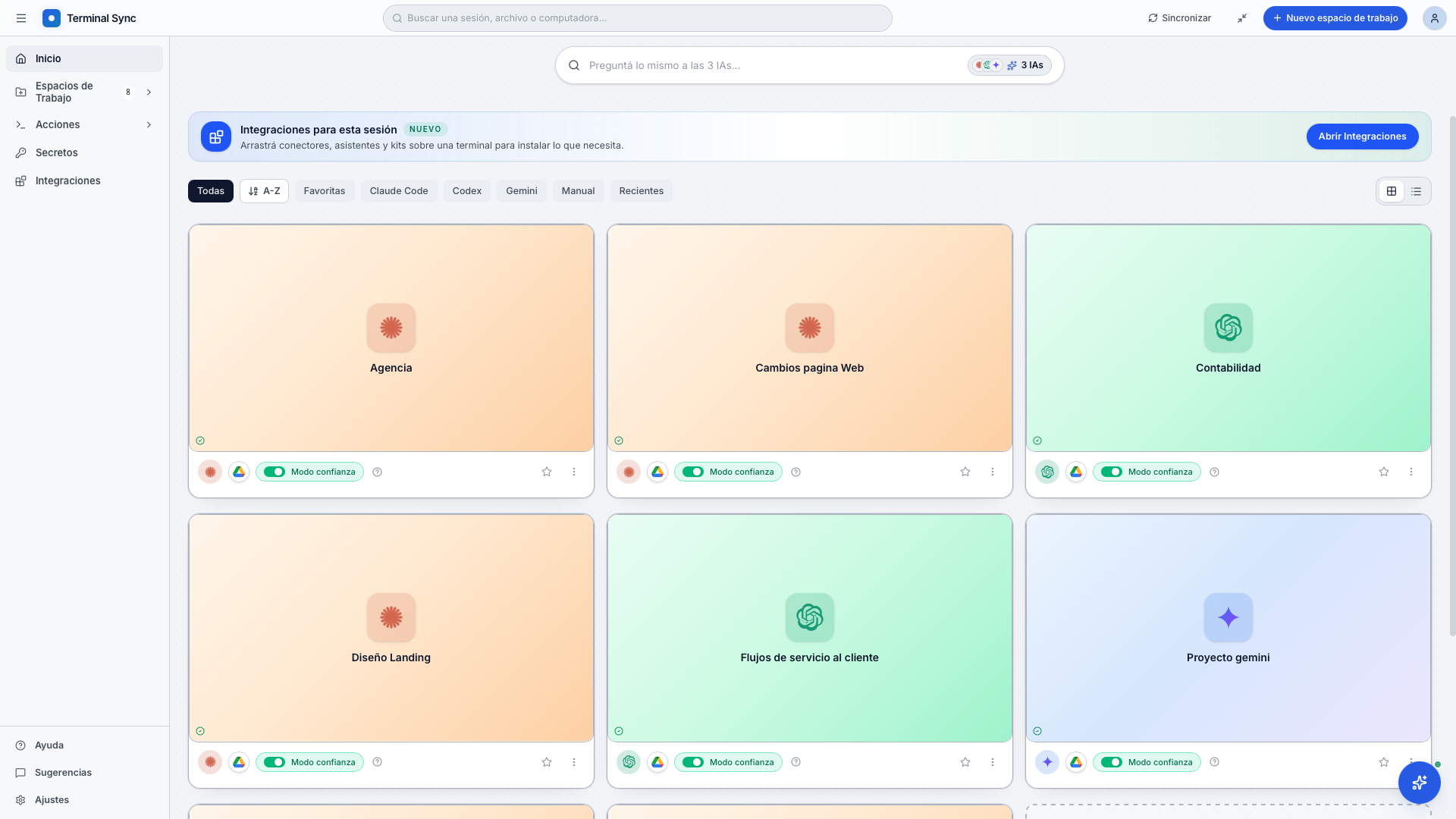
Task: Filter by Claude Code sessions
Action: click(x=399, y=191)
